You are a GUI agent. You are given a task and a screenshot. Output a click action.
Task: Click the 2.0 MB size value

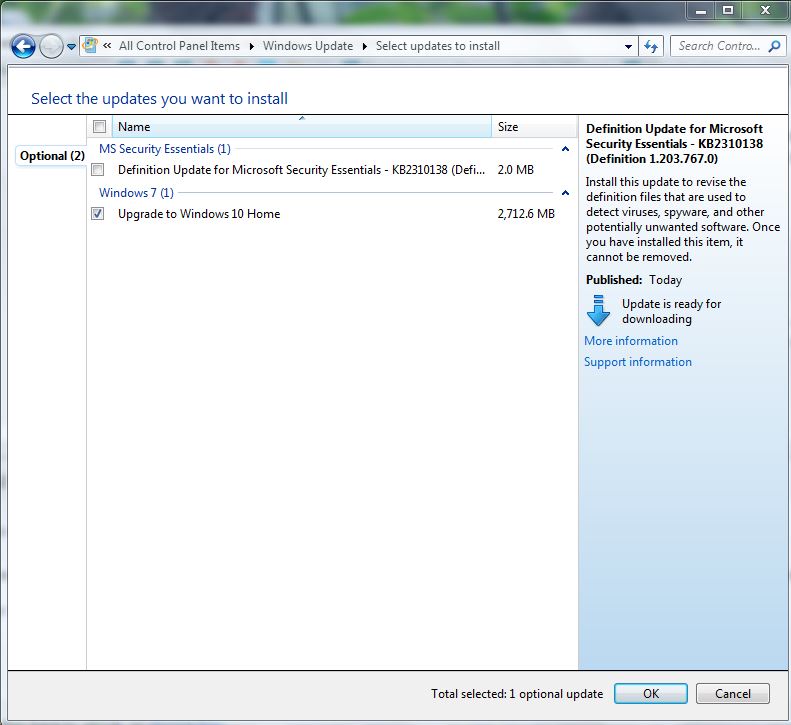(x=516, y=170)
